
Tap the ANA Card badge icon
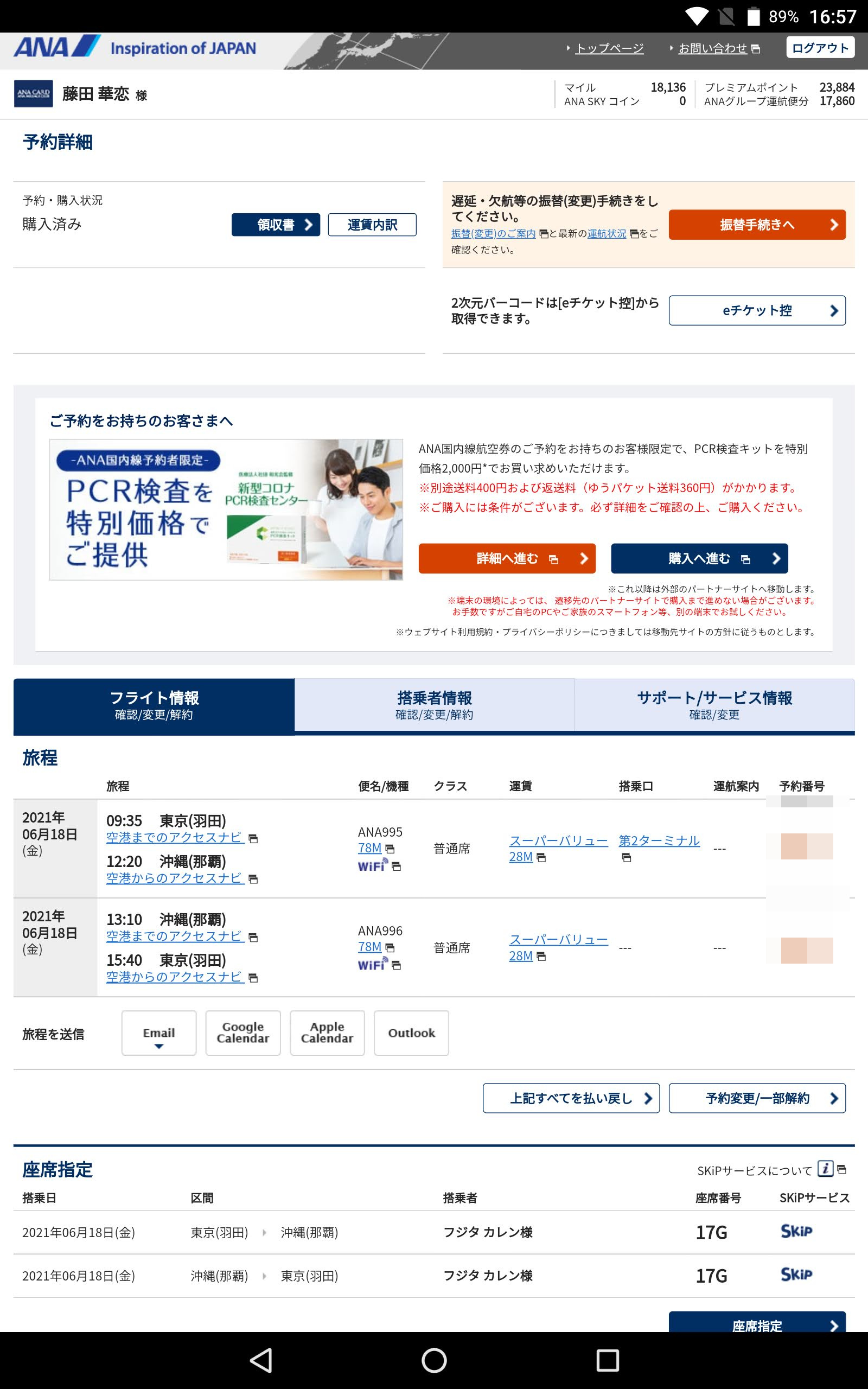(33, 93)
